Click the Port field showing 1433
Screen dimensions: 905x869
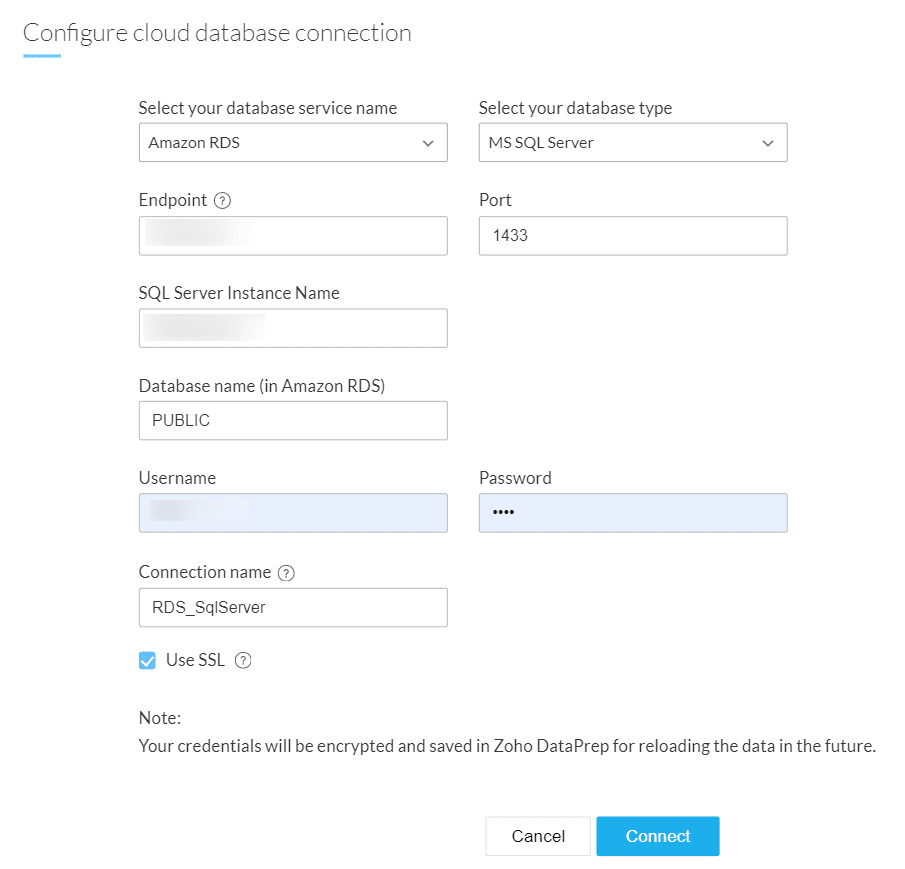click(x=632, y=236)
